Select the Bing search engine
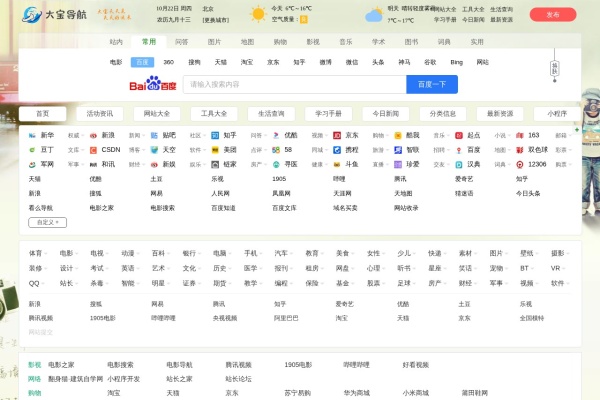The width and height of the screenshot is (600, 400). coord(457,62)
